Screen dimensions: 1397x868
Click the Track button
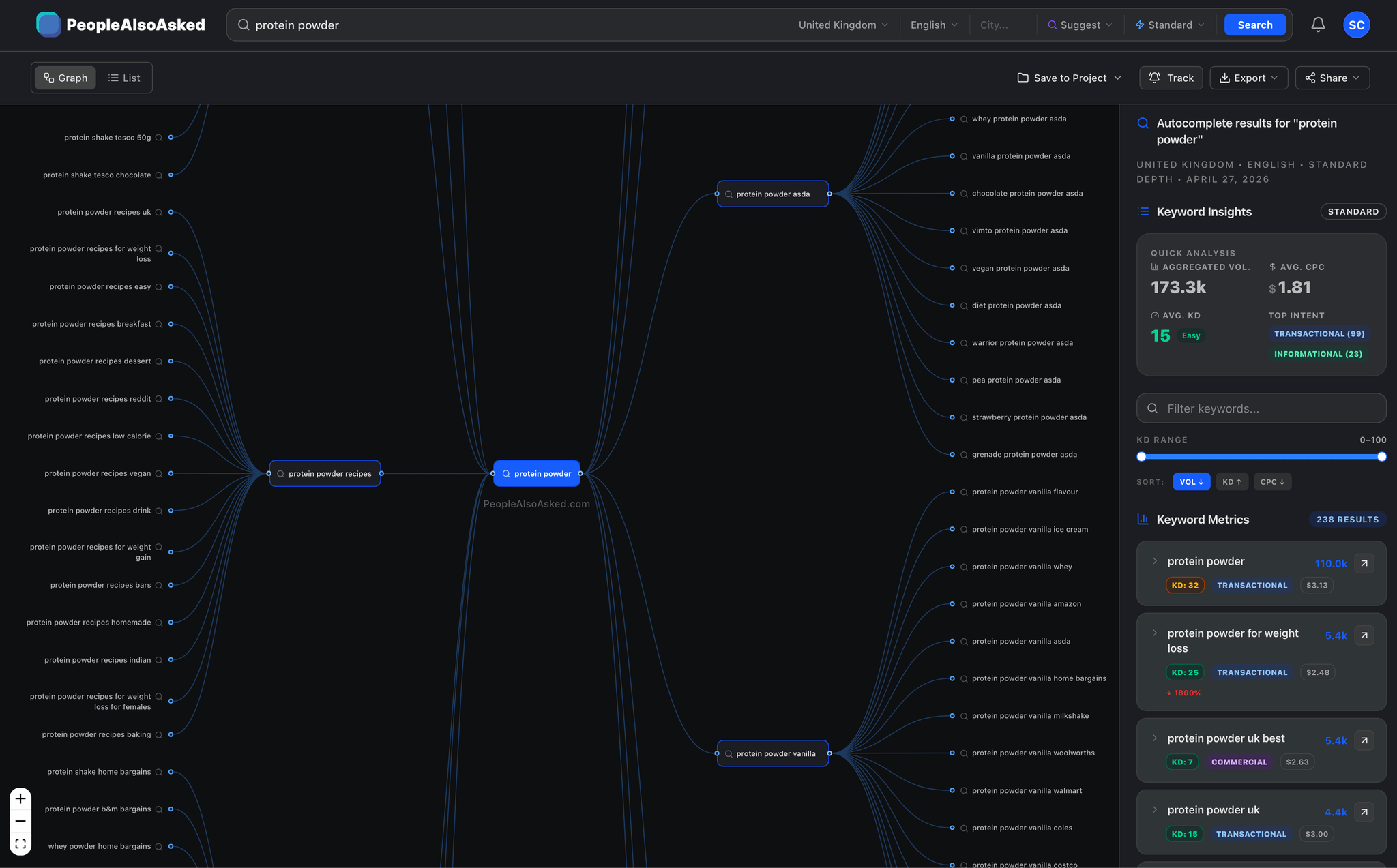coord(1171,78)
